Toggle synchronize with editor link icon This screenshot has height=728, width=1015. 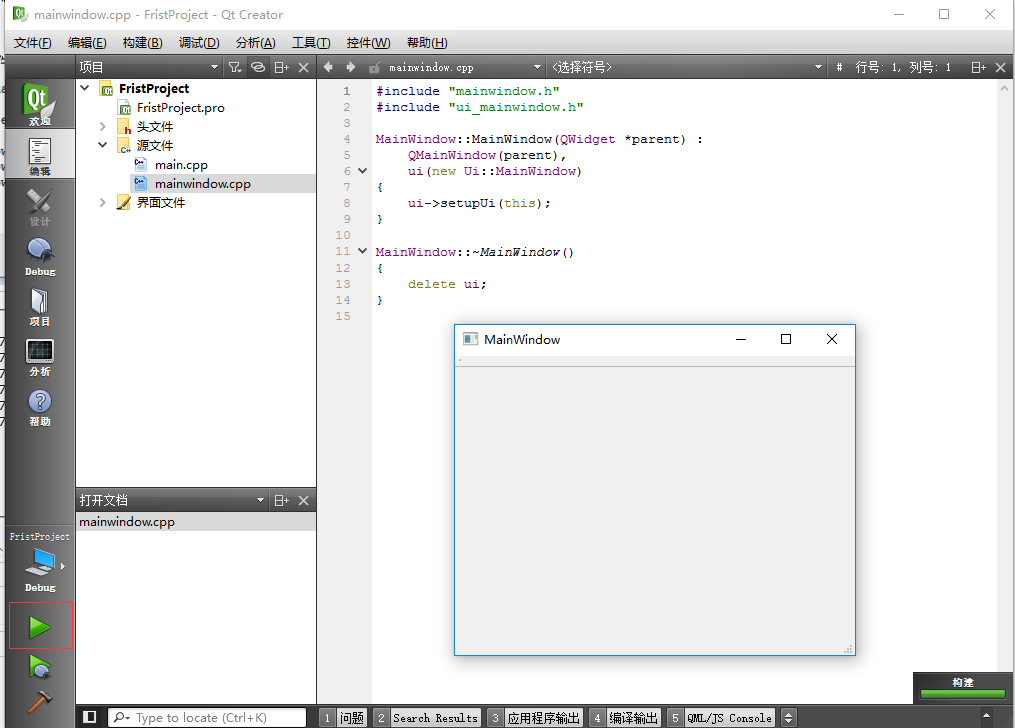click(258, 67)
